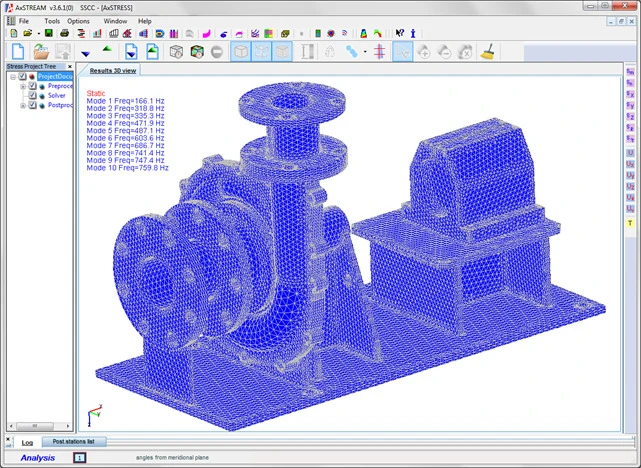Toggle the ProjectDocument checkbox in tree

pos(23,77)
